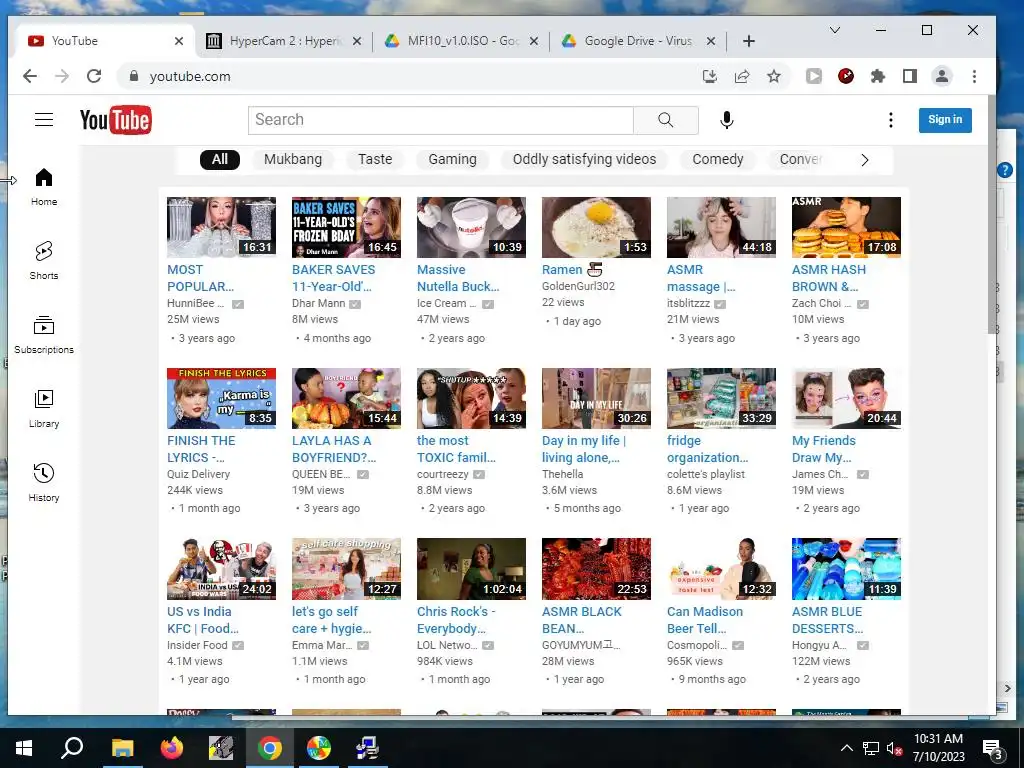Click the red circular extension icon
The image size is (1024, 768).
click(x=846, y=76)
